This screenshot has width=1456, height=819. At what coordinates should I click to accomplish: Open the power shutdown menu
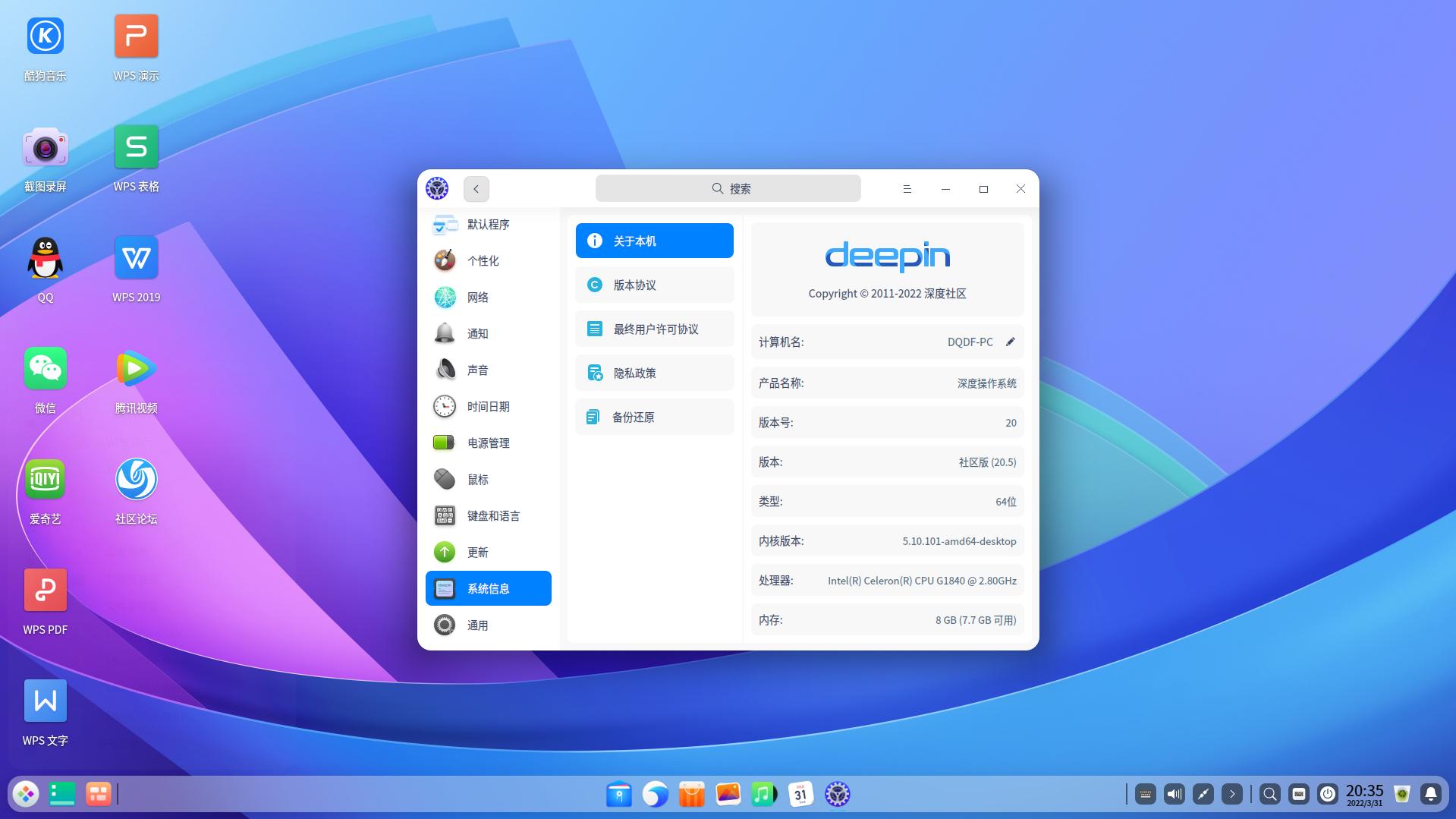[1328, 794]
